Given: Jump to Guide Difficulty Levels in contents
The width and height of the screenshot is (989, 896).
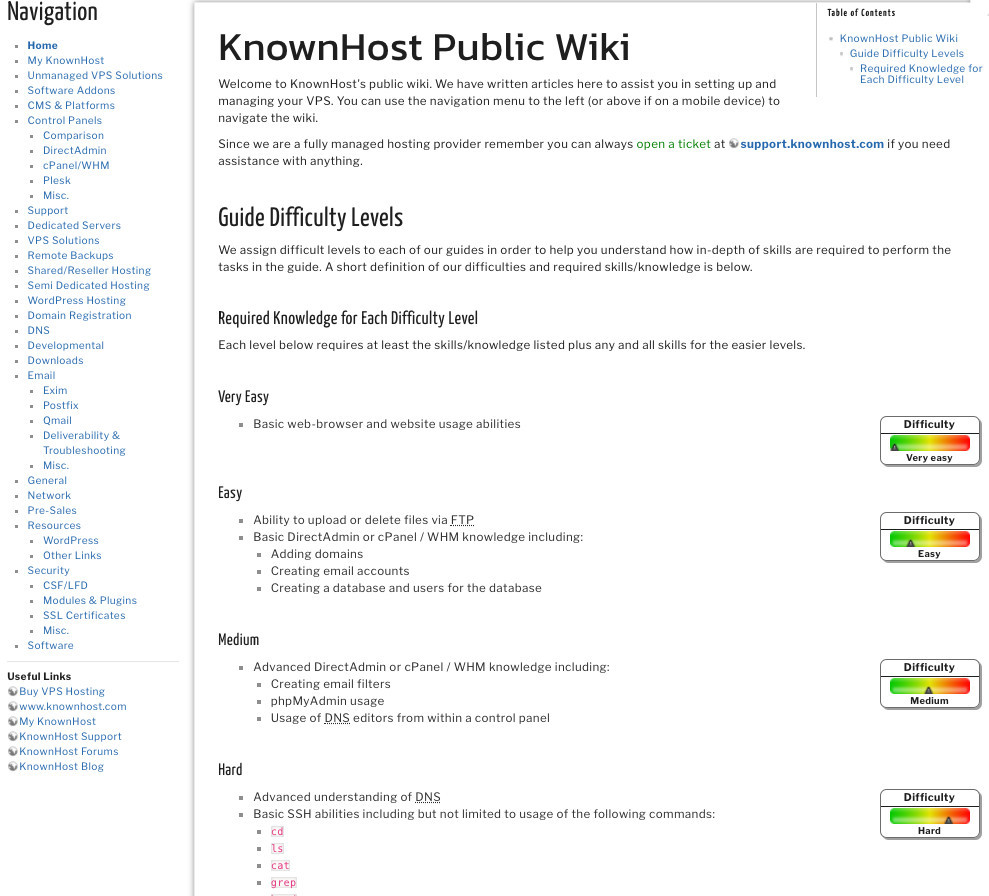Looking at the screenshot, I should [906, 54].
